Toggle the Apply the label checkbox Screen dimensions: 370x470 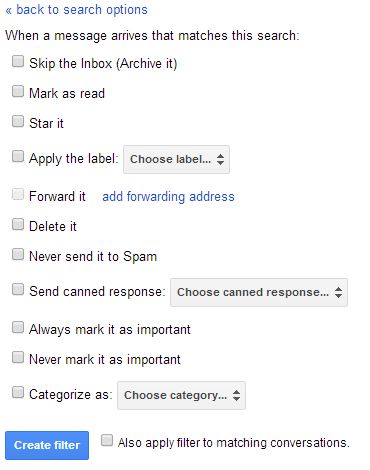(18, 156)
